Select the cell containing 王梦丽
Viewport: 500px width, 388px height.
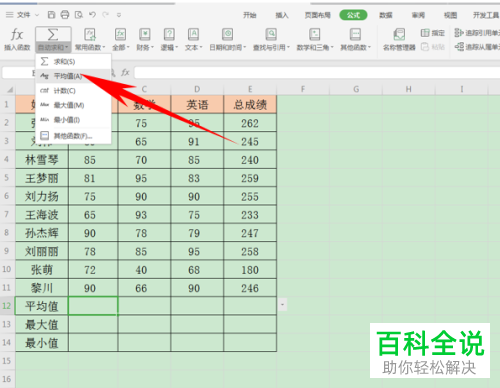click(42, 178)
